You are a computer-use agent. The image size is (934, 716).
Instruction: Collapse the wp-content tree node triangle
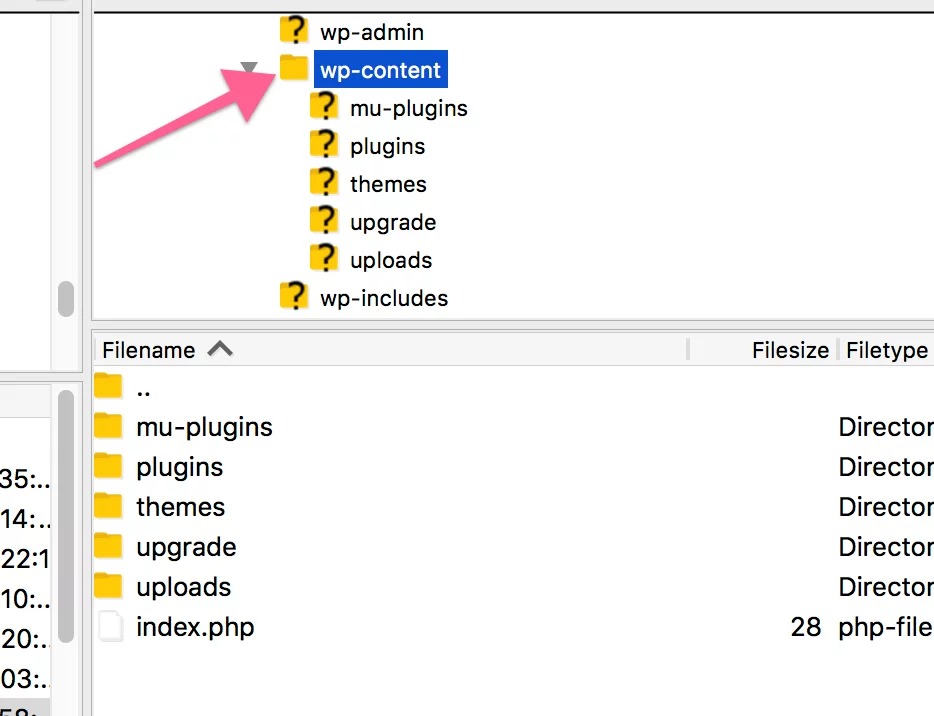[248, 67]
